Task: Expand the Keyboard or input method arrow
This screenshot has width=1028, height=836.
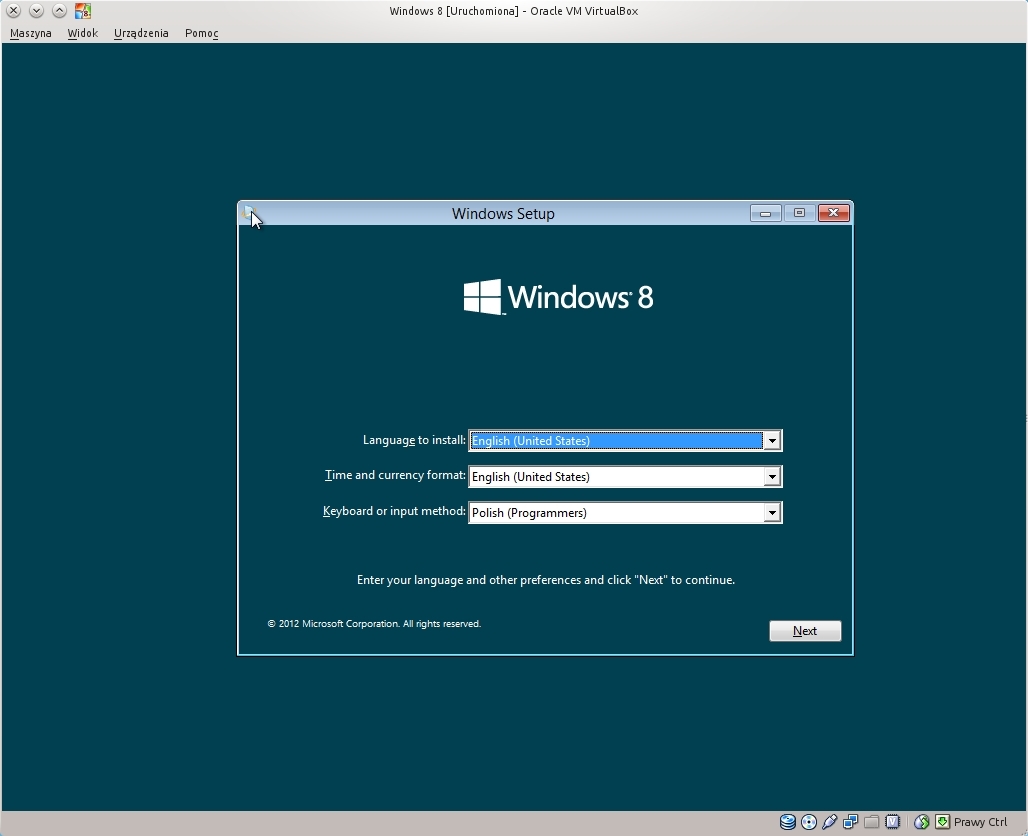Action: pos(772,513)
